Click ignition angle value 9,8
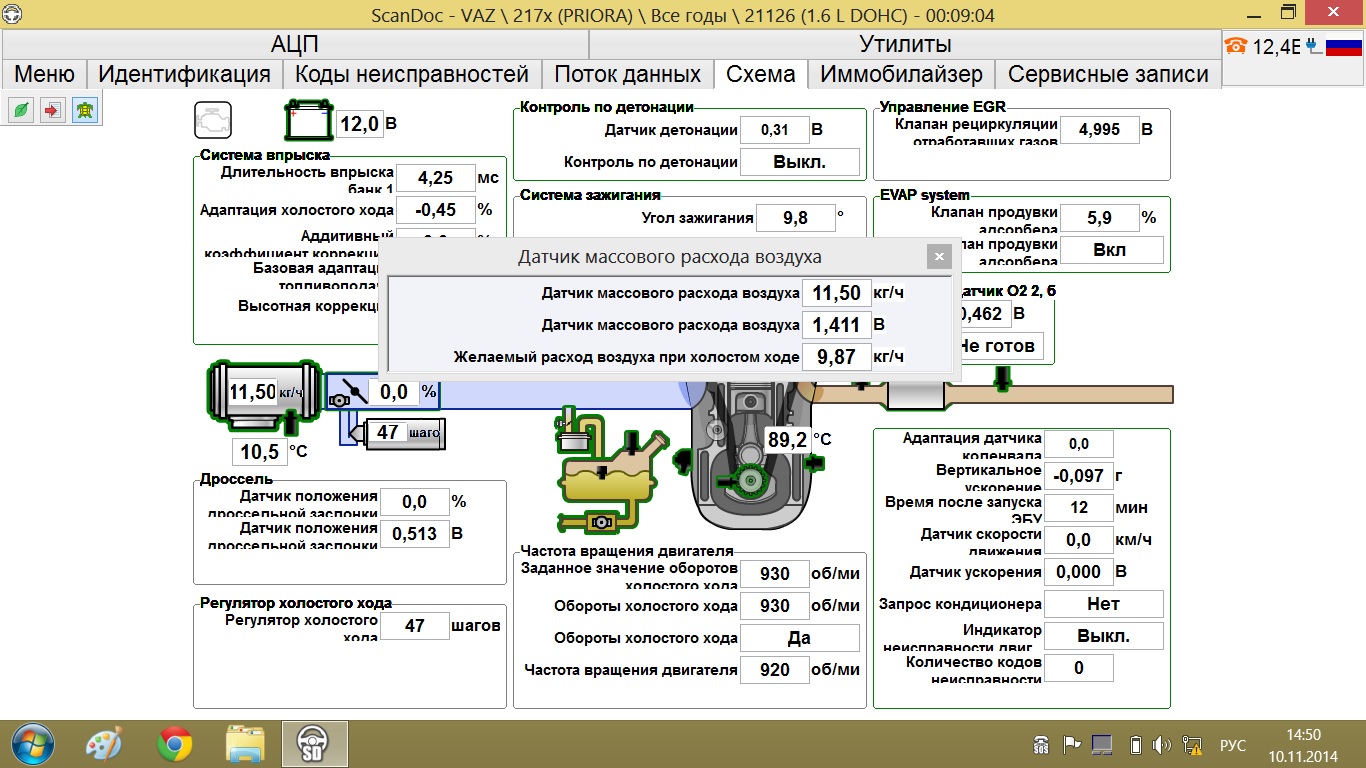This screenshot has height=768, width=1366. point(796,217)
